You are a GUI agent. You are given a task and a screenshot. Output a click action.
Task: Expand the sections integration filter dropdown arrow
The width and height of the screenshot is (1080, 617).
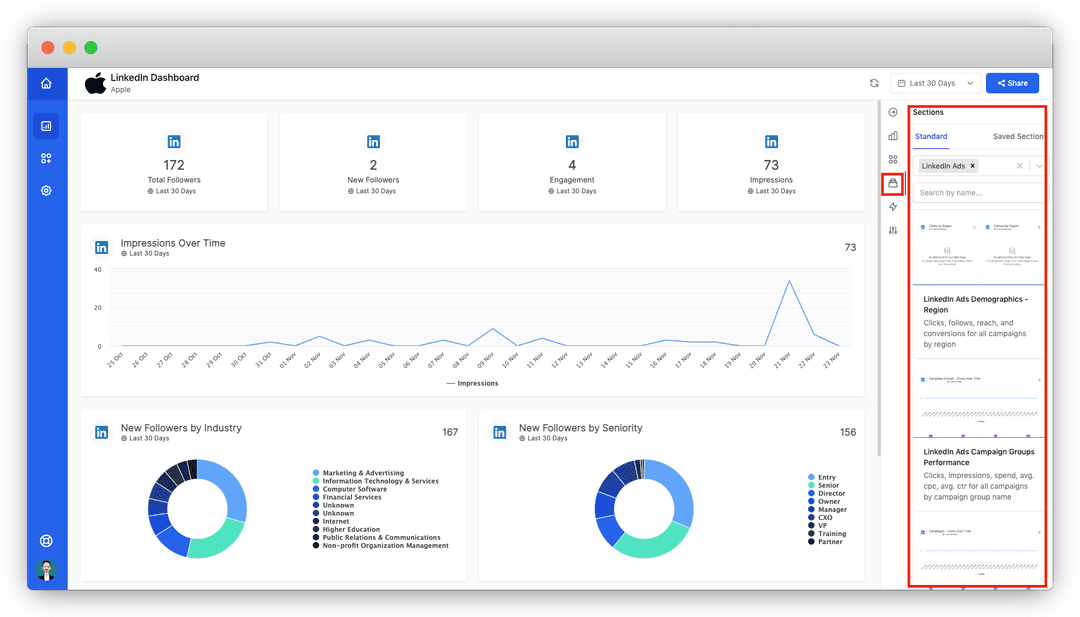1039,166
